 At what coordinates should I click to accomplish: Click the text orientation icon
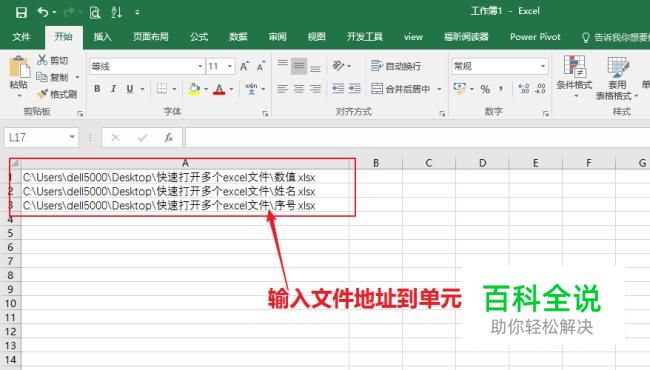[x=338, y=65]
